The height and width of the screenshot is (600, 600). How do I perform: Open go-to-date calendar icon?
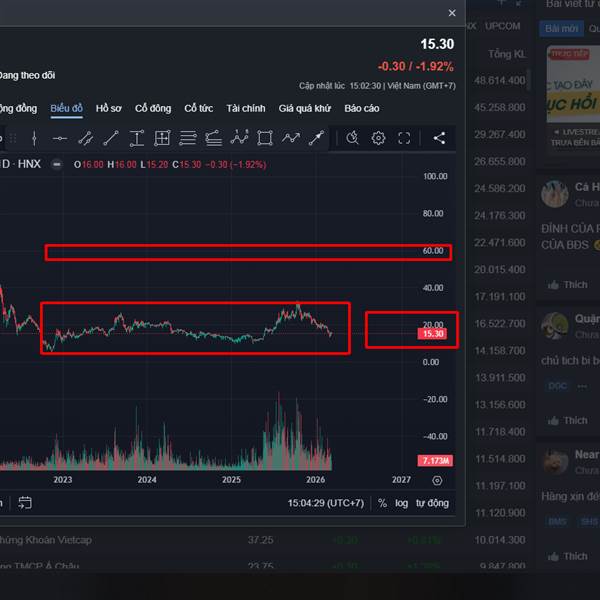click(25, 503)
